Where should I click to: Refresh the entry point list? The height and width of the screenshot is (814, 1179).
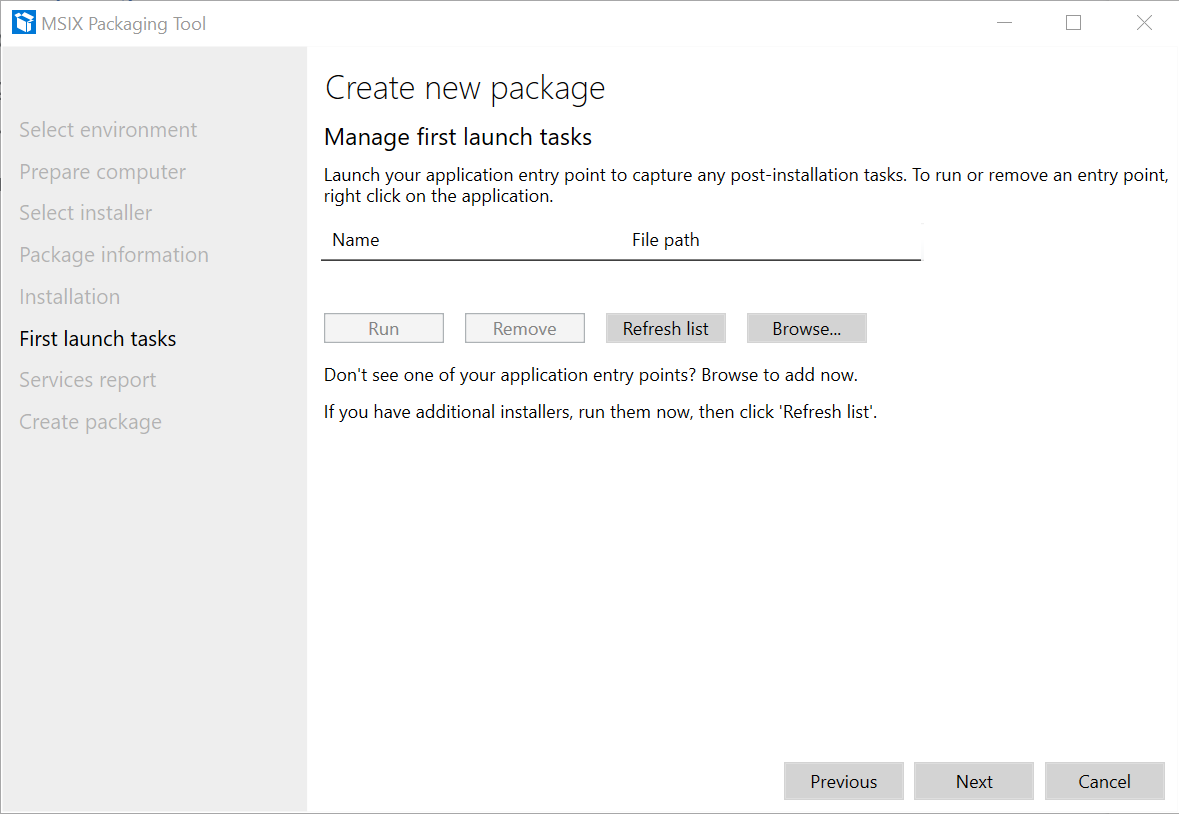(x=665, y=328)
